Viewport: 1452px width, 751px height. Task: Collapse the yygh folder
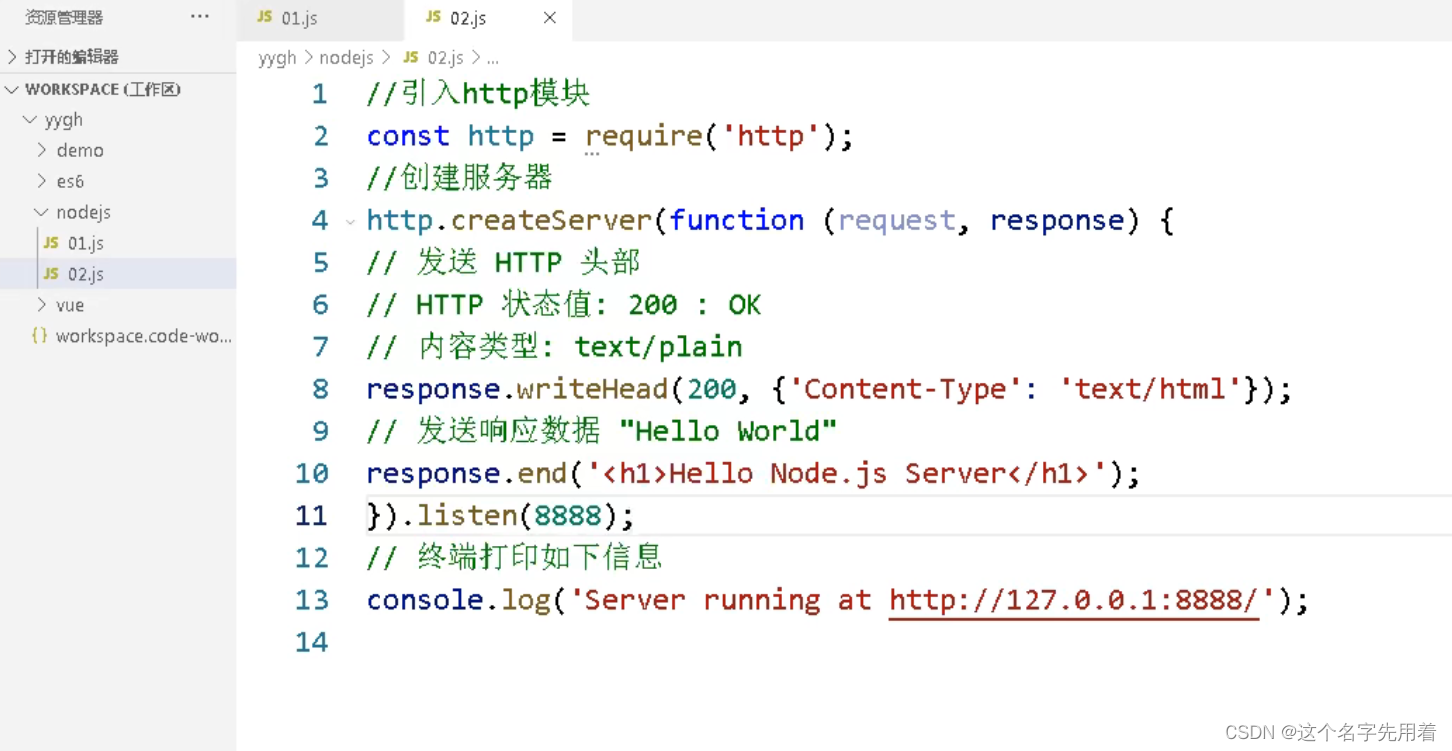click(x=118, y=119)
